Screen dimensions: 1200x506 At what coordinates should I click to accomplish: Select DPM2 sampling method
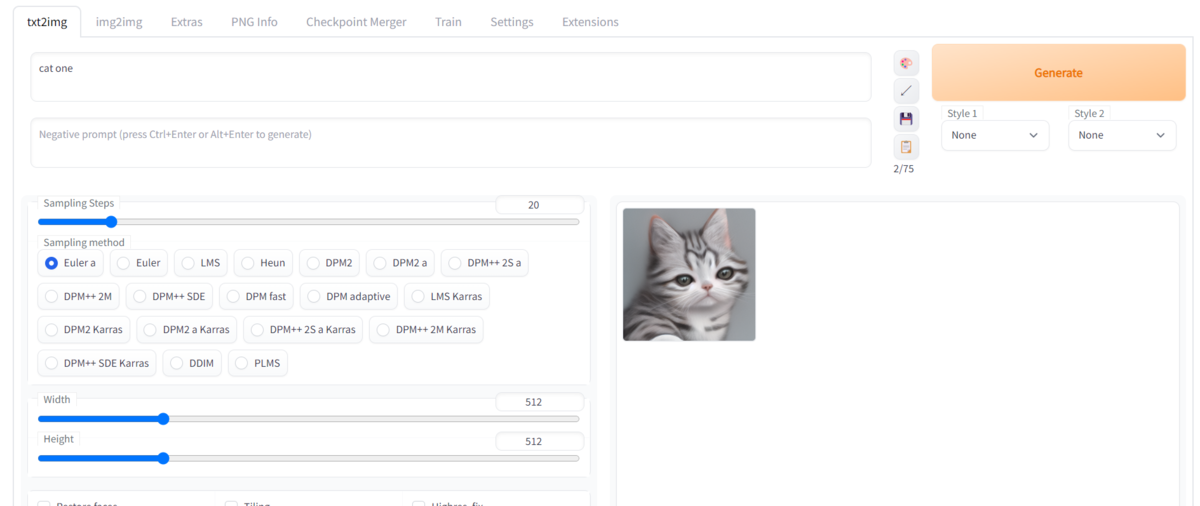point(329,263)
